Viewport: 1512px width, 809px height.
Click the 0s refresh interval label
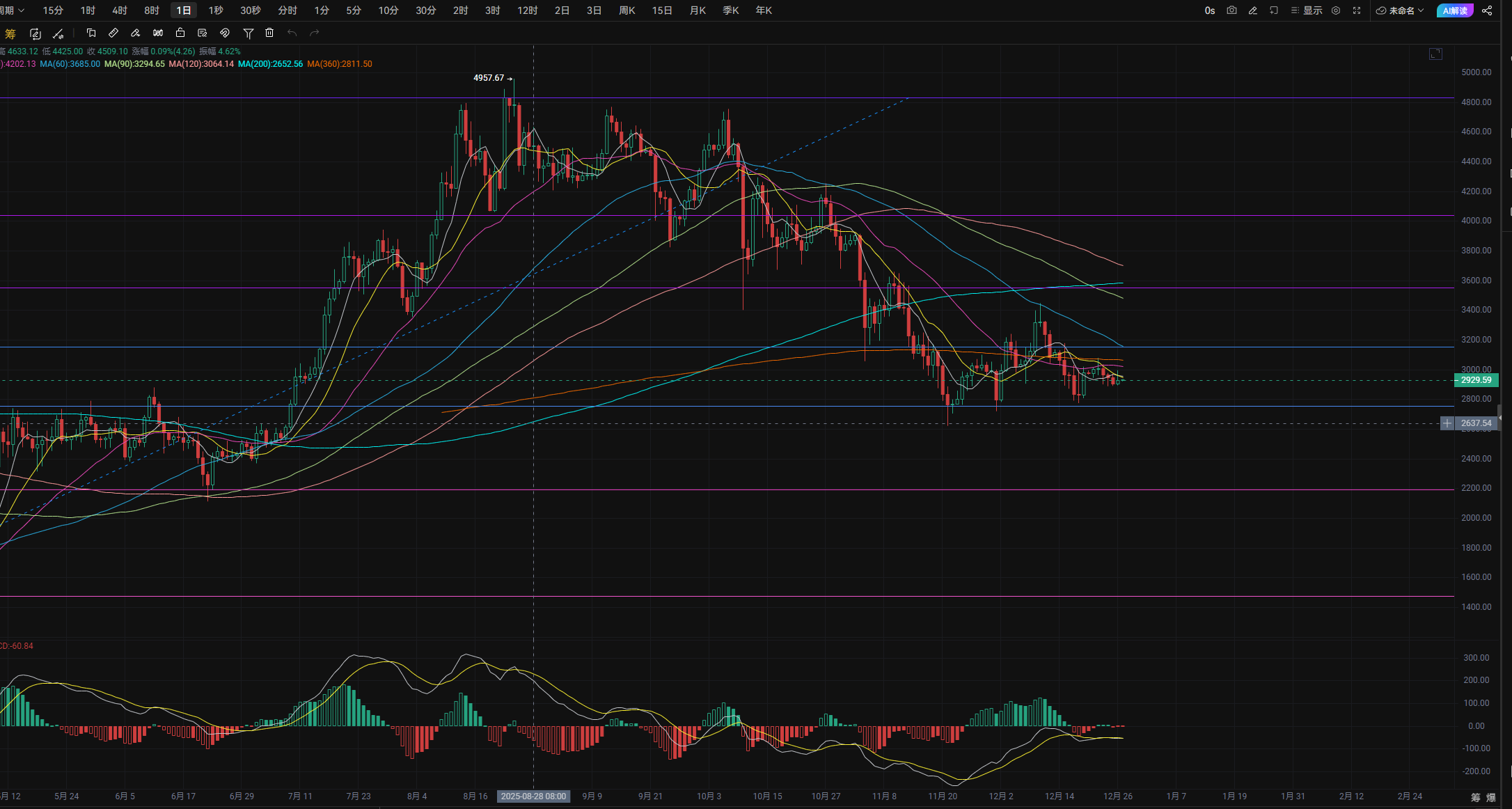(1210, 10)
